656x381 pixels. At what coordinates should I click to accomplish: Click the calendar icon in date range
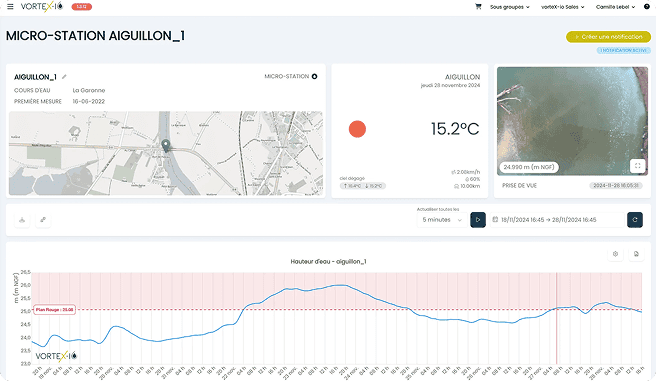click(x=495, y=220)
